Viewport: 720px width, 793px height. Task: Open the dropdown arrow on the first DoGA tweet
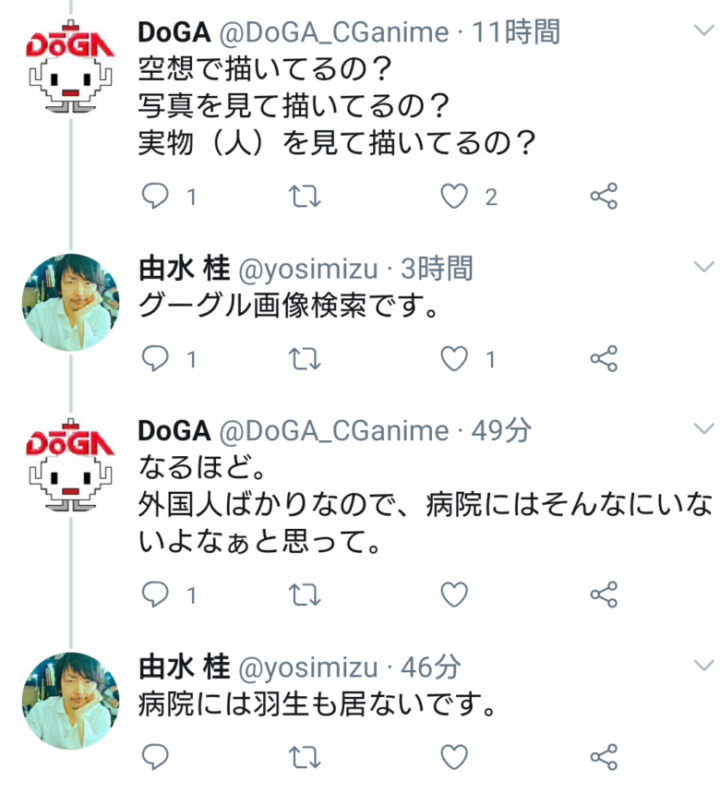(x=704, y=32)
